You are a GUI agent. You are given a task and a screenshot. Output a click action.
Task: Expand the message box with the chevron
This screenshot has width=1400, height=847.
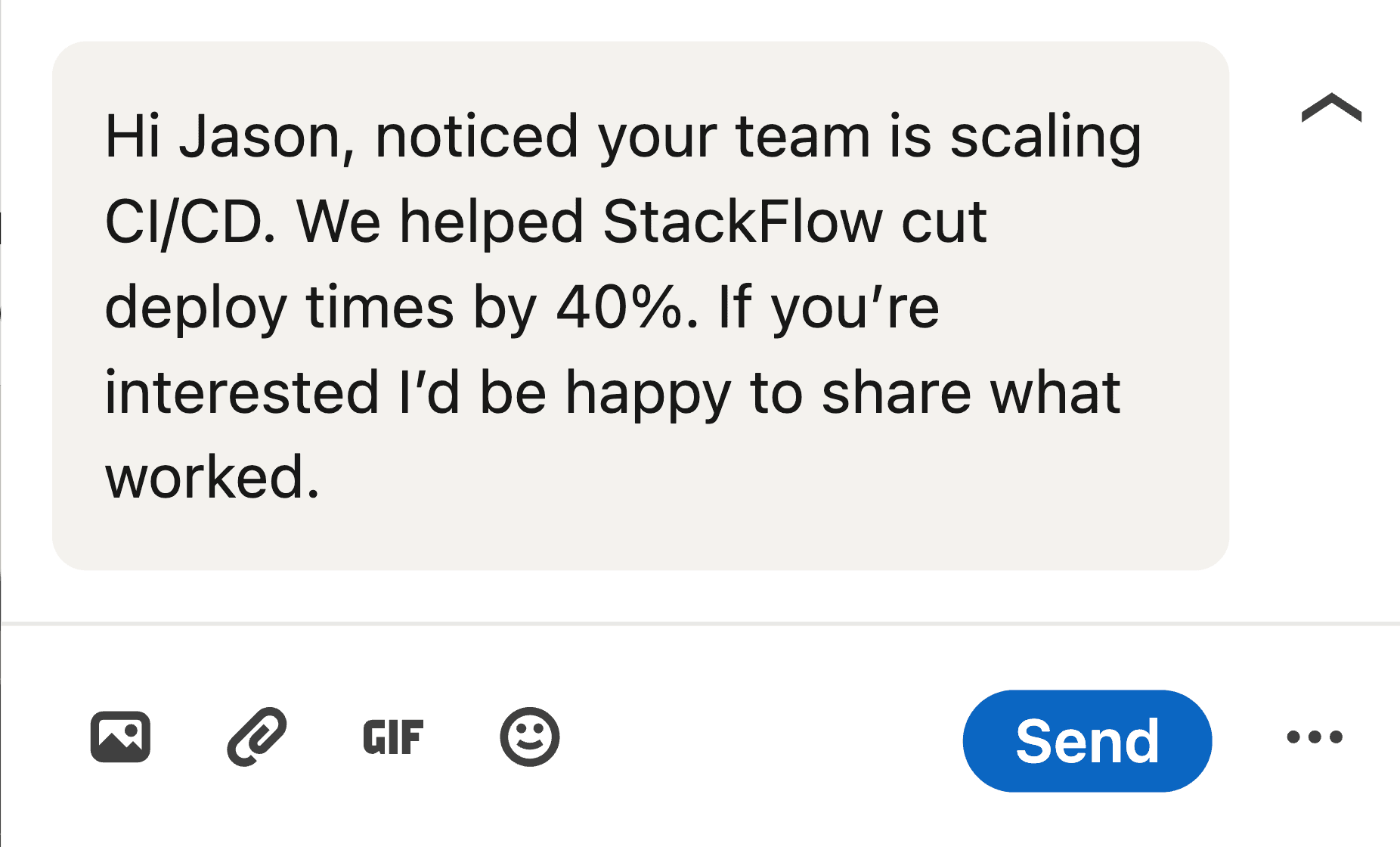[1331, 108]
